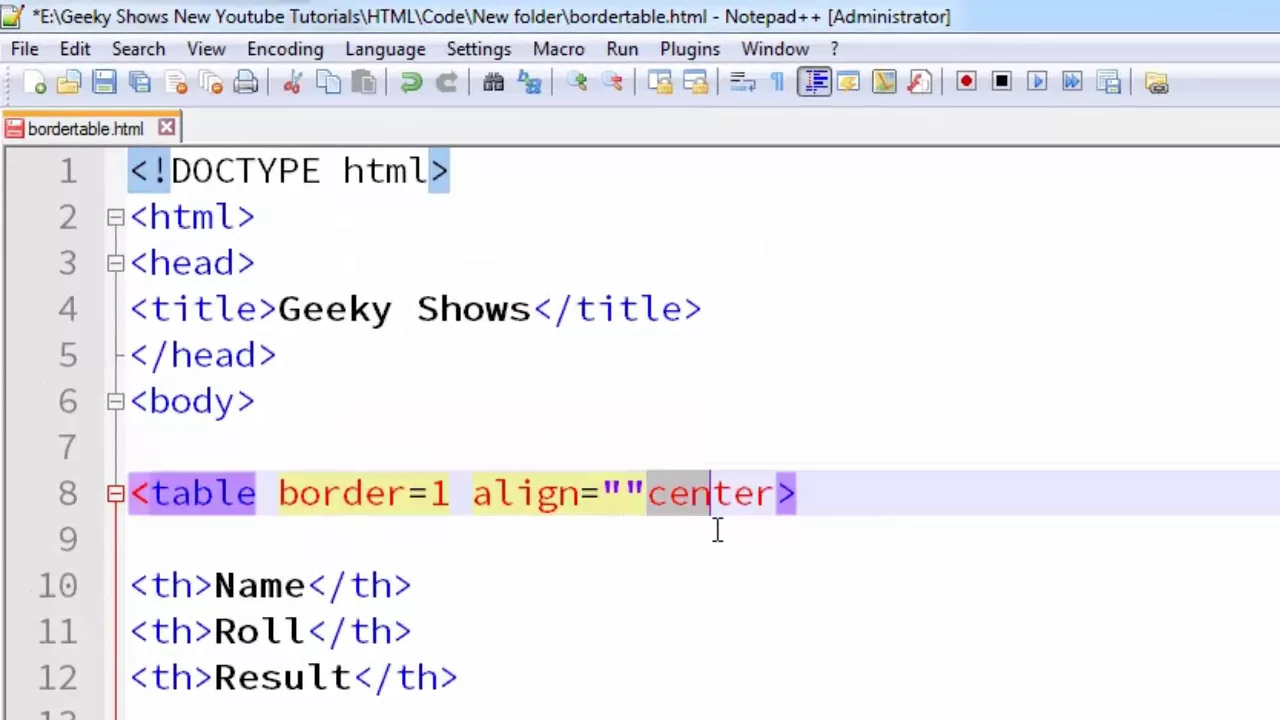Start macro recording with the red dot
This screenshot has height=720, width=1280.
[966, 83]
